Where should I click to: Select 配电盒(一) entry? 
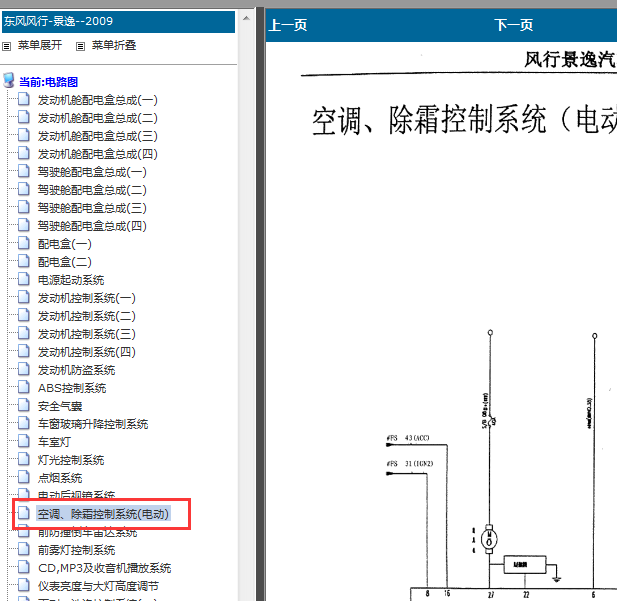tap(65, 244)
